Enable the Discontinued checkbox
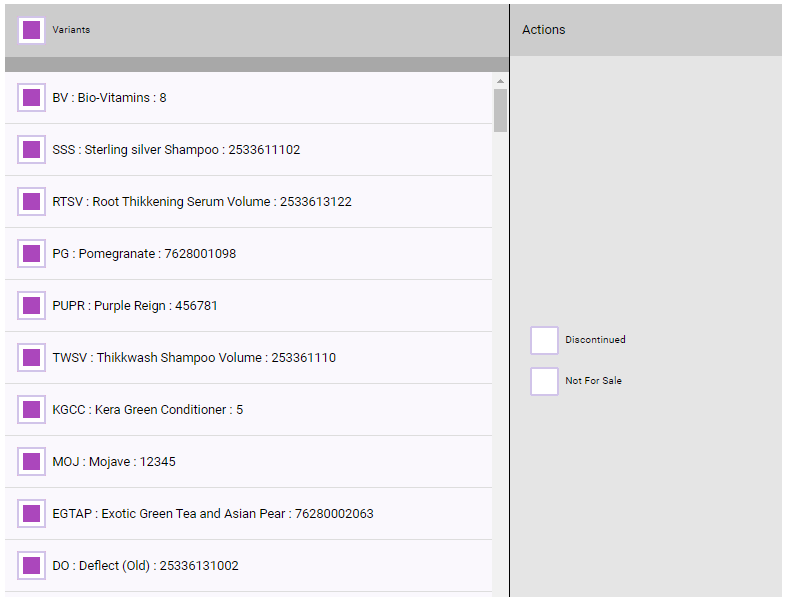Screen dimensions: 786x597 tap(544, 340)
